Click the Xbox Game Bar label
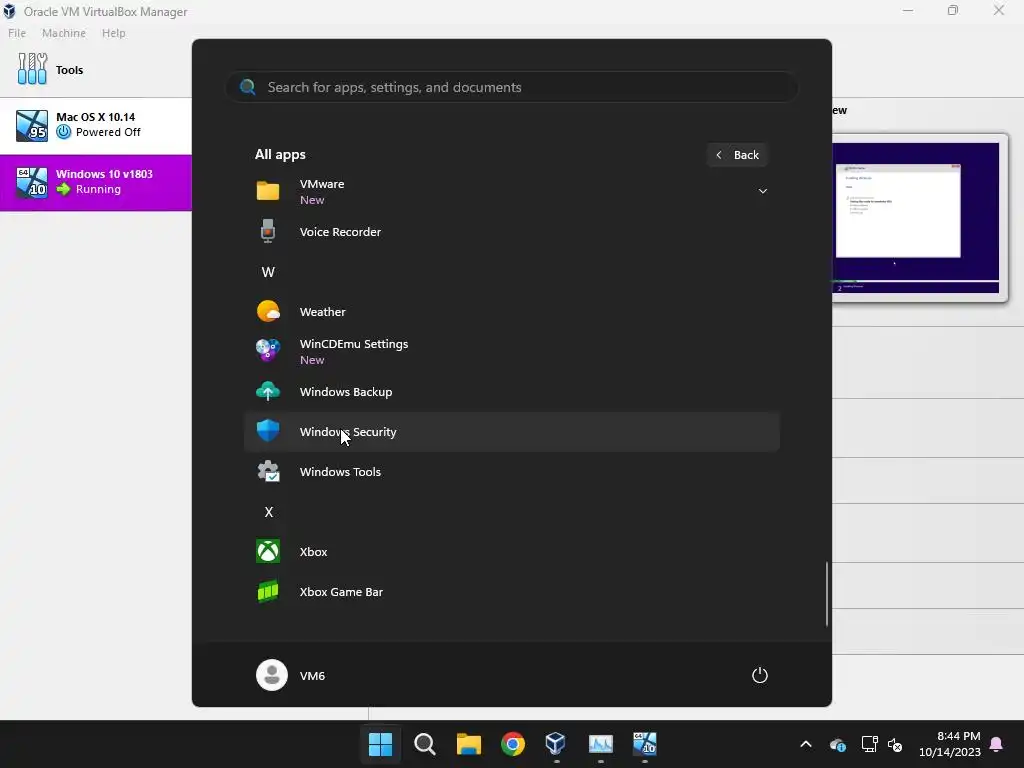This screenshot has width=1024, height=768. pos(341,592)
